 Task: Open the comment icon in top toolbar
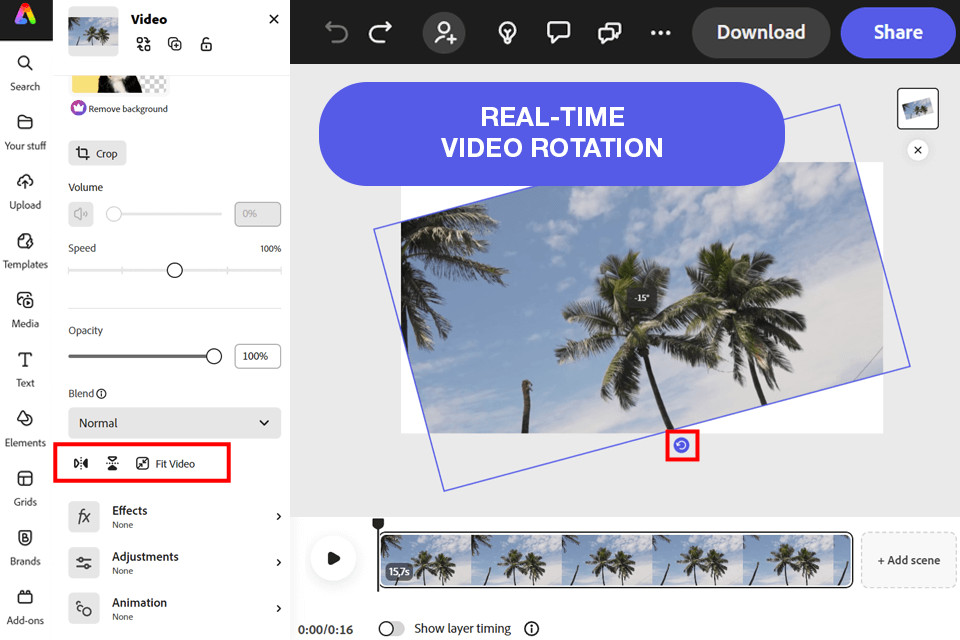558,32
